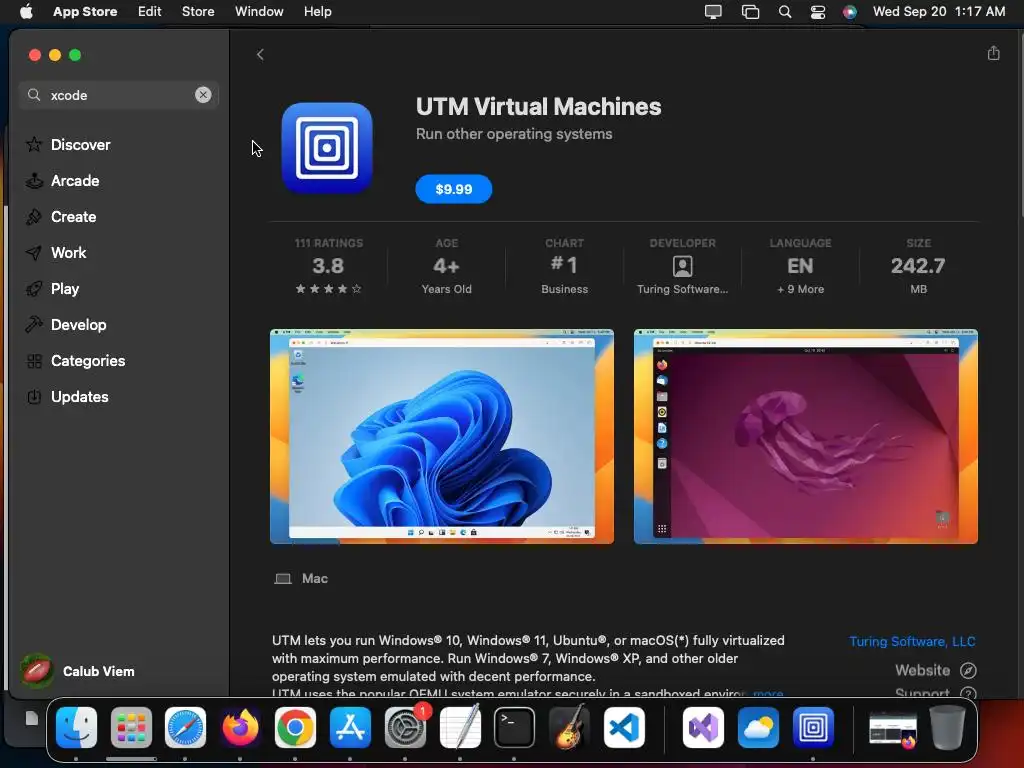This screenshot has width=1024, height=768.
Task: Open Control Center in menu bar
Action: [818, 12]
